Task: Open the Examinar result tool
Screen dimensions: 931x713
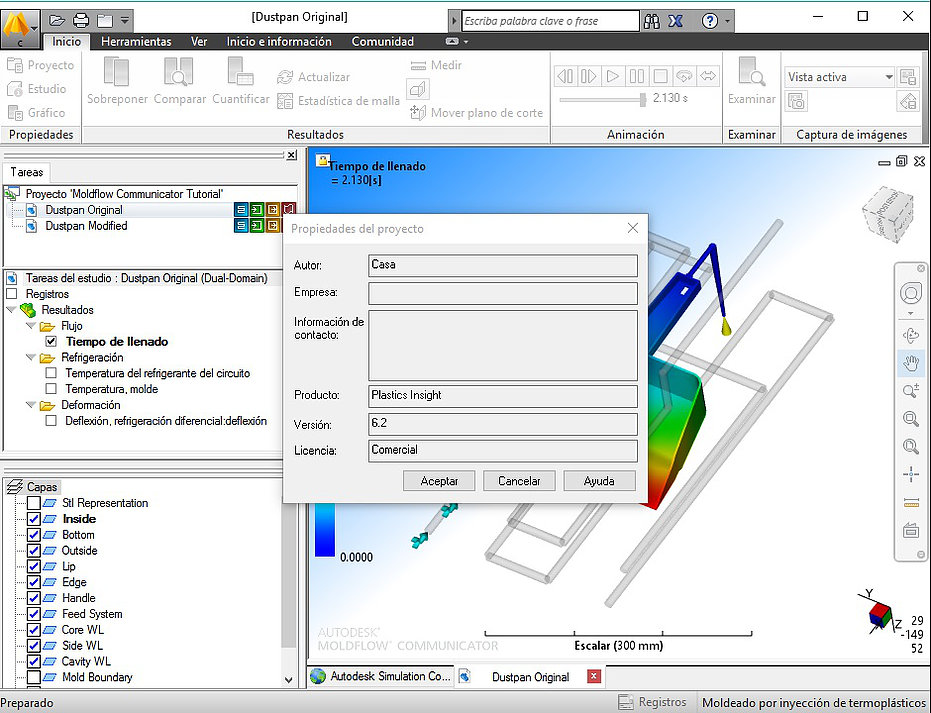Action: click(751, 80)
